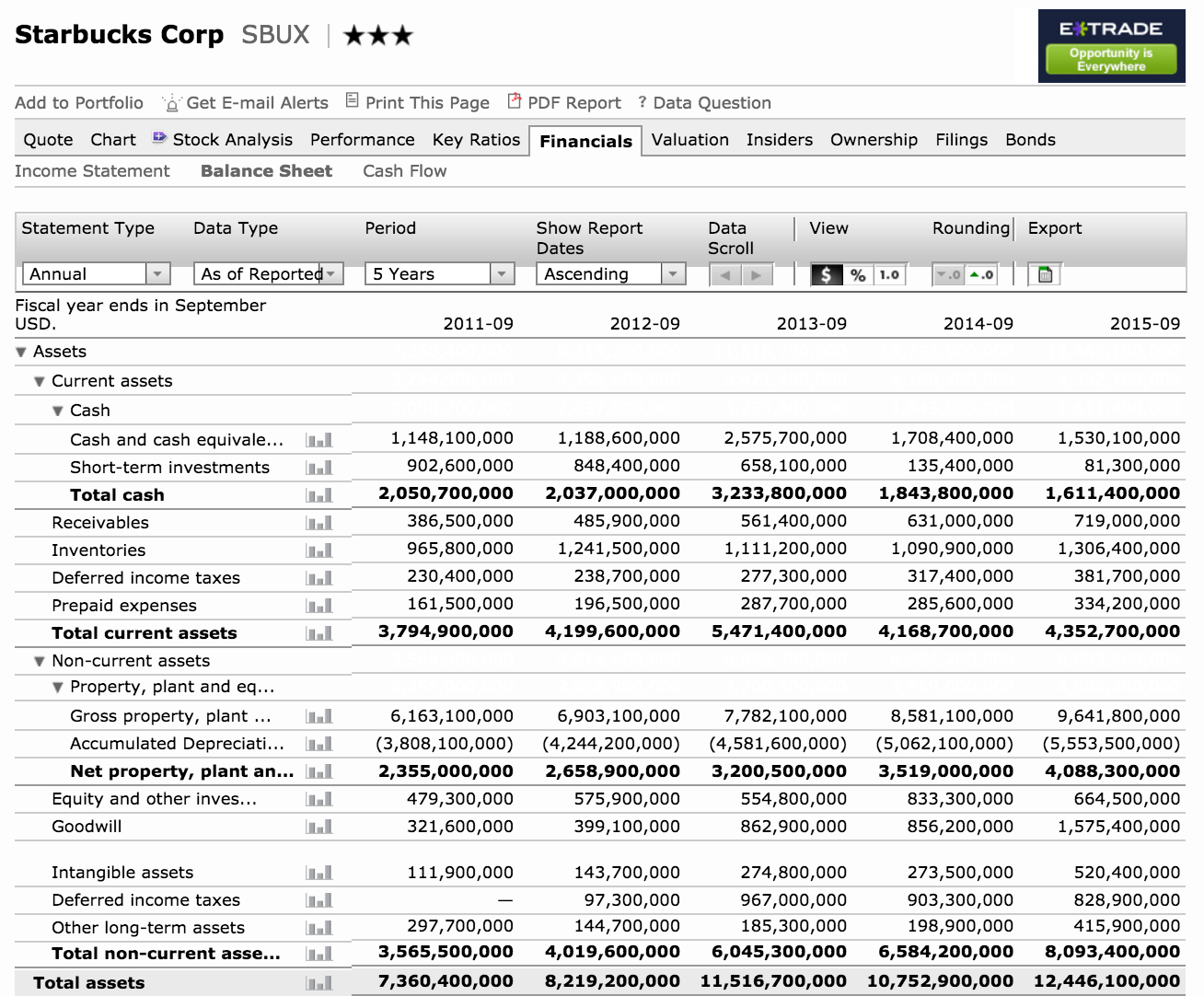This screenshot has width=1204, height=996.
Task: Open chart icon for Other long-term assets row
Action: (319, 928)
